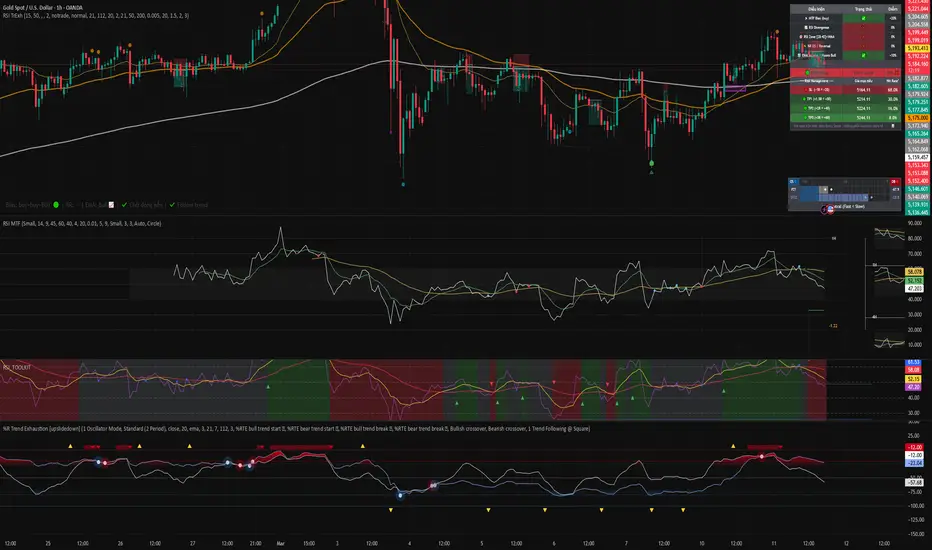Viewport: 932px width, 550px height.
Task: Click the green 52.152 RSI value label
Action: click(914, 280)
